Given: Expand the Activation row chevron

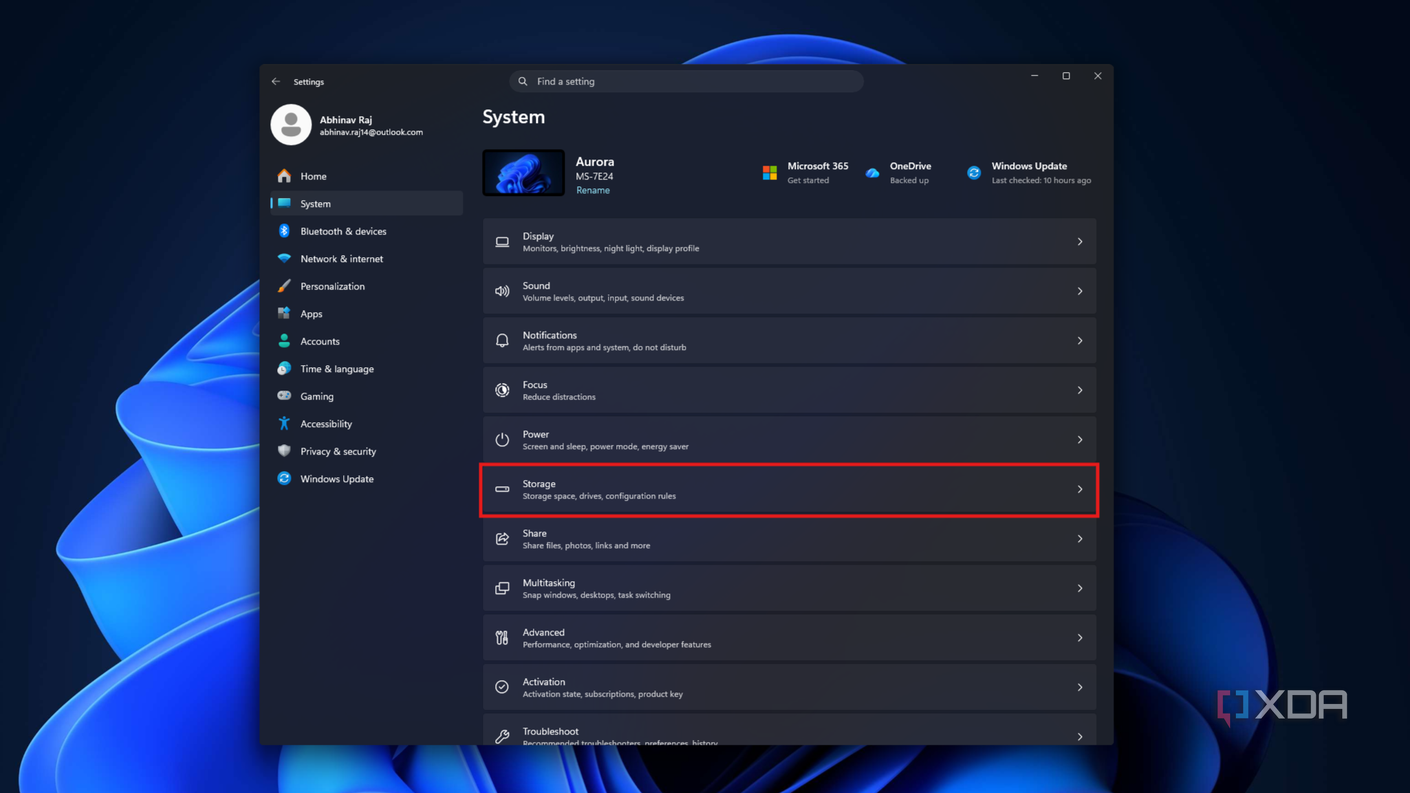Looking at the screenshot, I should (1080, 687).
